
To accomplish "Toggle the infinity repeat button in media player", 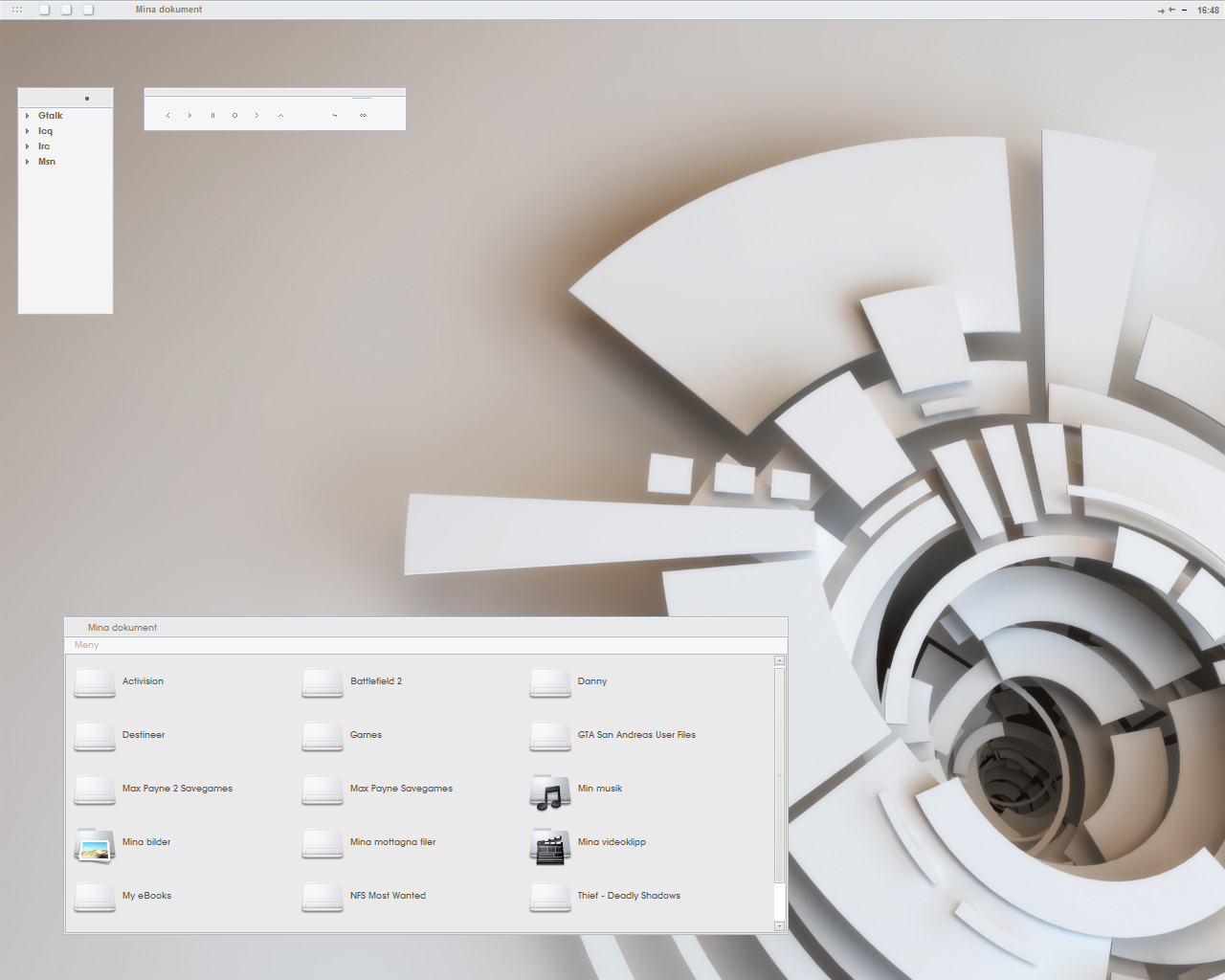I will click(363, 116).
